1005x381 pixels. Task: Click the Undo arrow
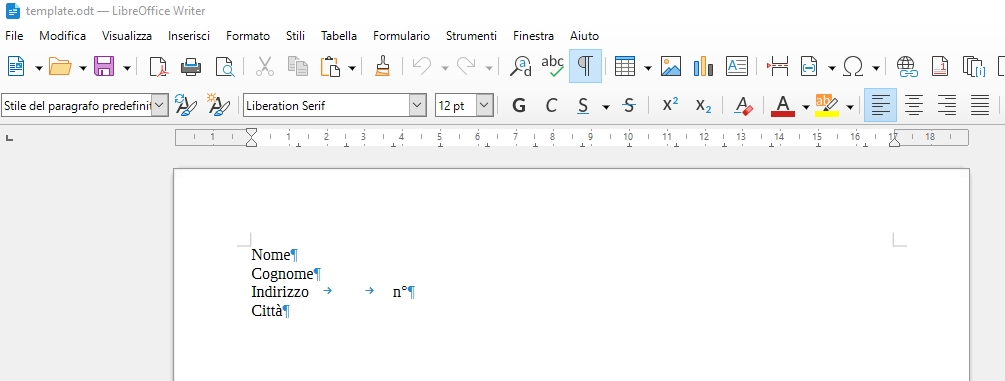click(x=422, y=66)
